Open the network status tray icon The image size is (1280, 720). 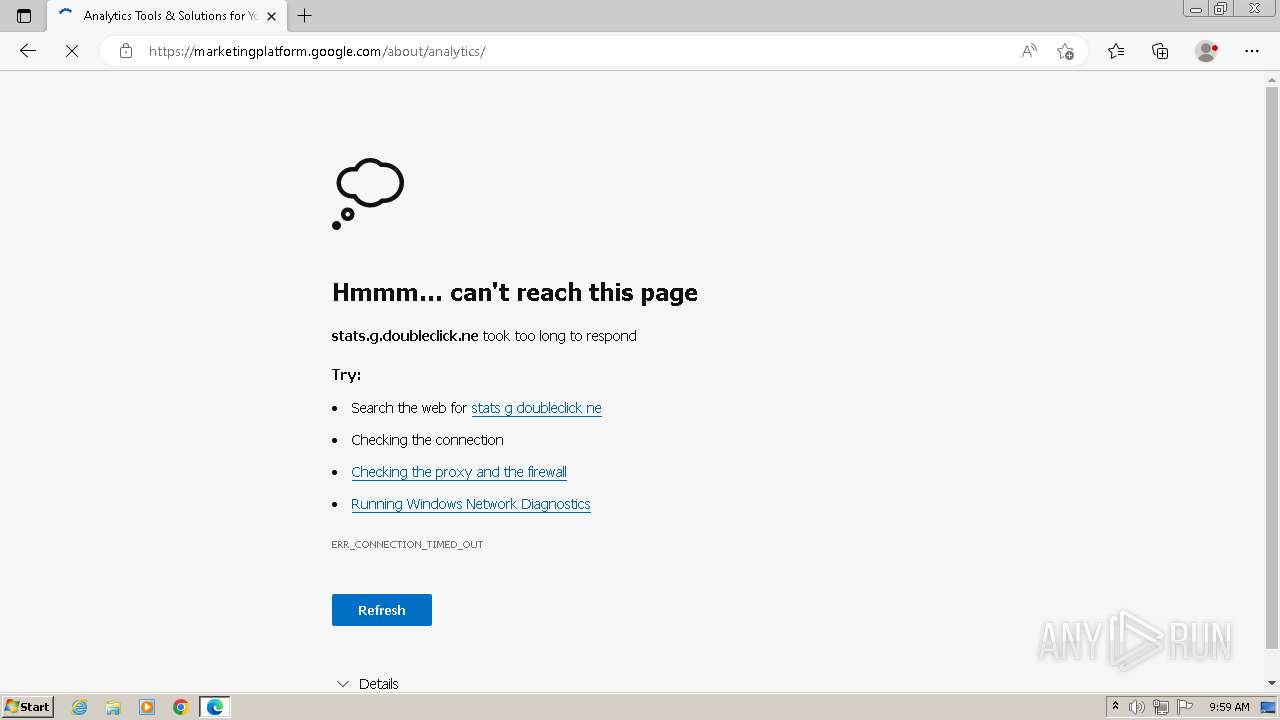pyautogui.click(x=1161, y=707)
